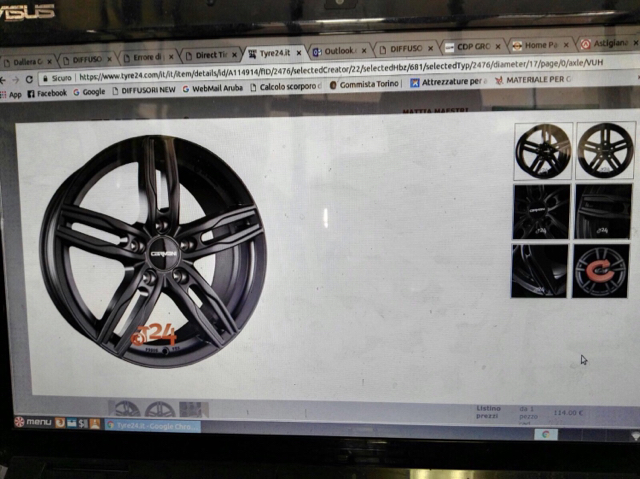
Task: Select the CDP GRO tab
Action: click(473, 47)
